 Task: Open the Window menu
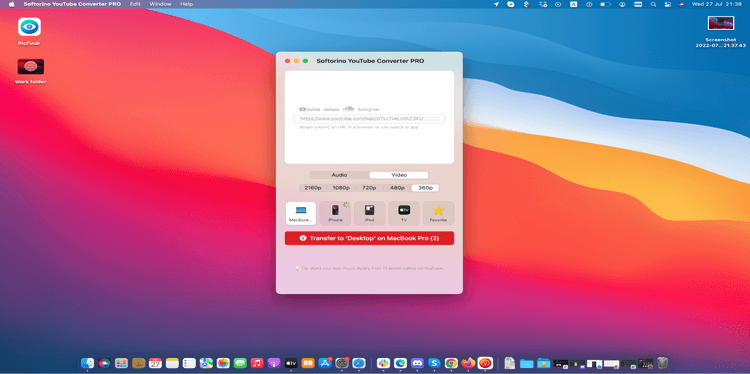[160, 4]
